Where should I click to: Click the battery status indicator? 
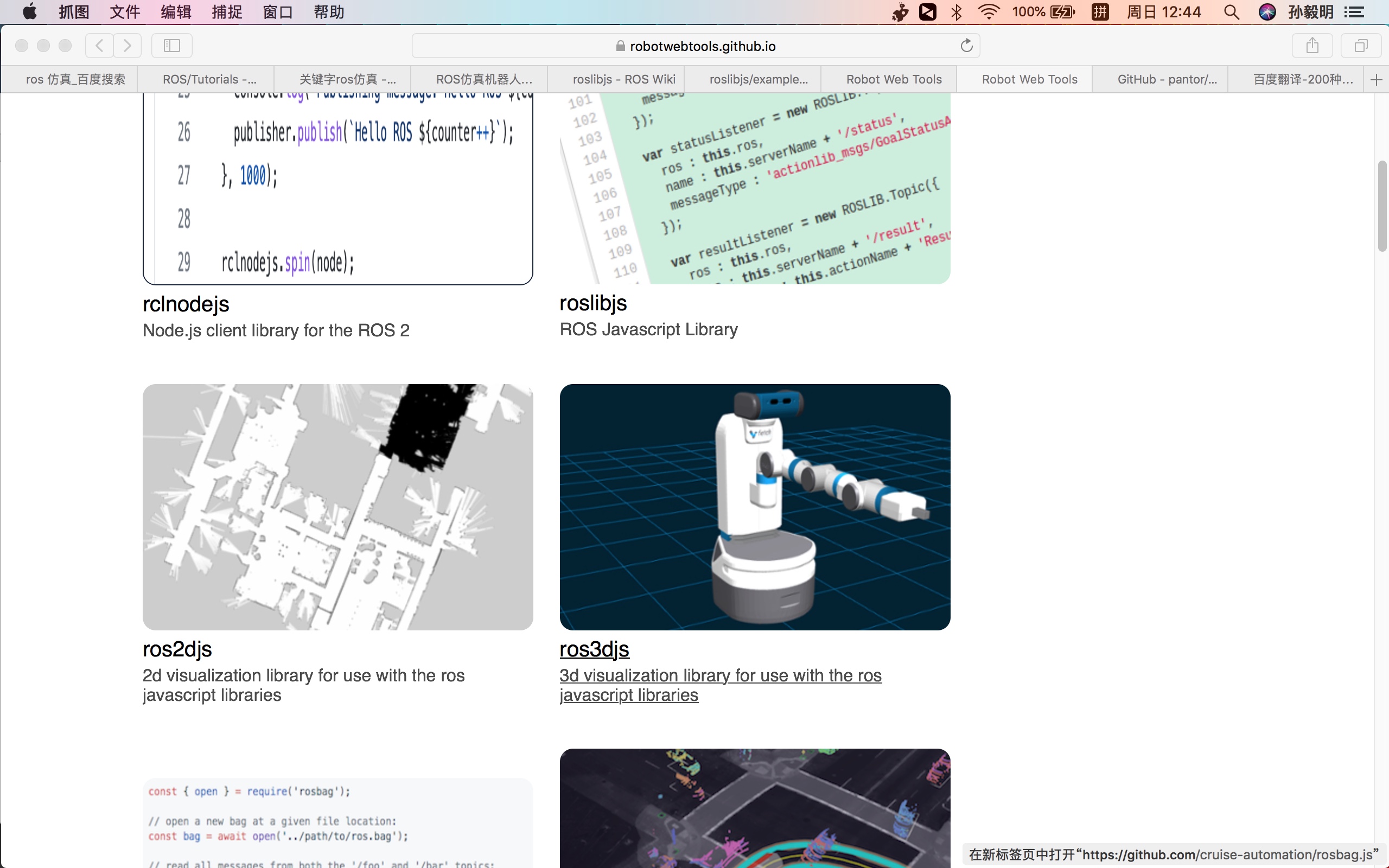pyautogui.click(x=1043, y=12)
